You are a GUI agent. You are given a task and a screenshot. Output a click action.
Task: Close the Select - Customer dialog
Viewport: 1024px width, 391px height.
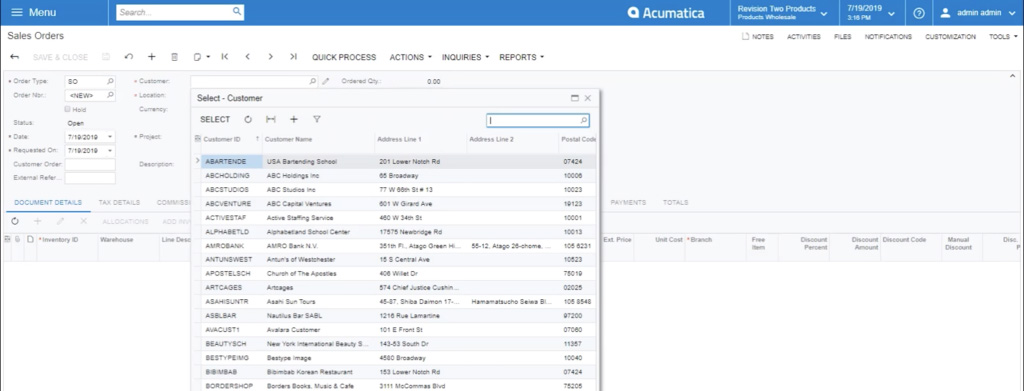pos(588,98)
